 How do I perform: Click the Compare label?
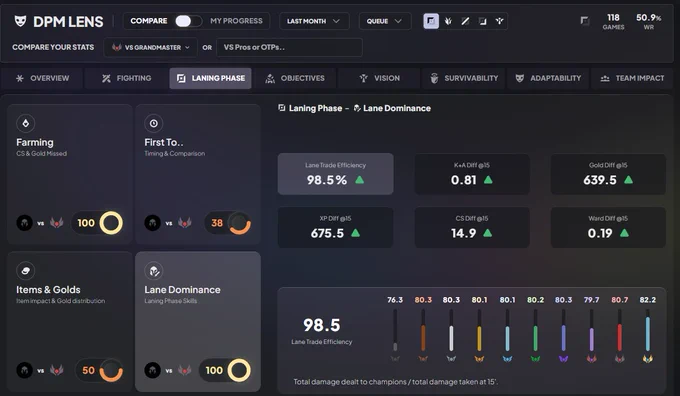(149, 21)
